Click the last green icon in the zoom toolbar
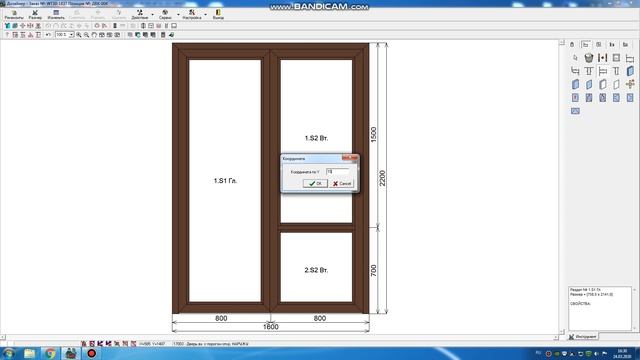 click(x=171, y=35)
